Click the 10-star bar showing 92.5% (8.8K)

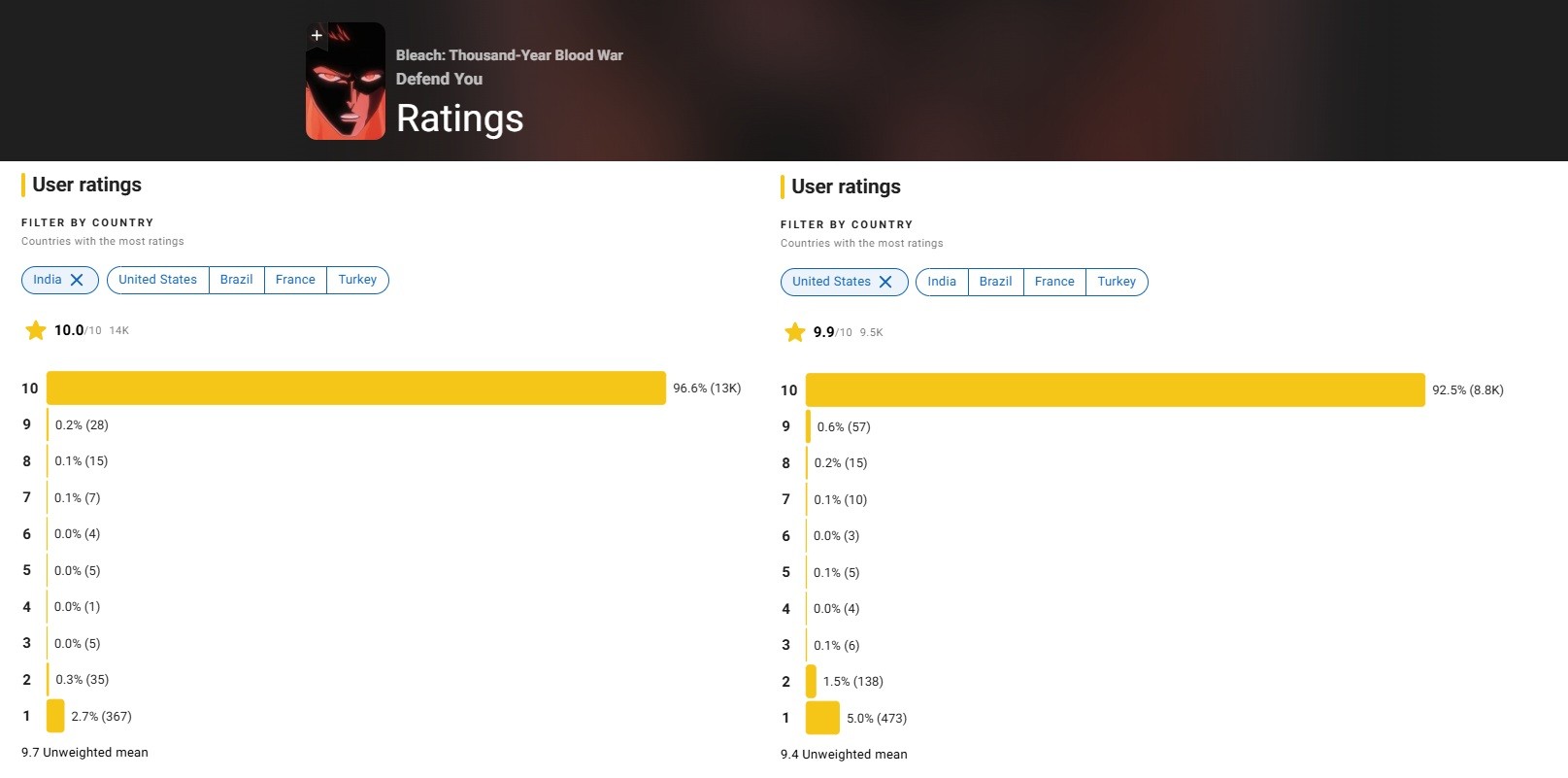[x=1116, y=390]
